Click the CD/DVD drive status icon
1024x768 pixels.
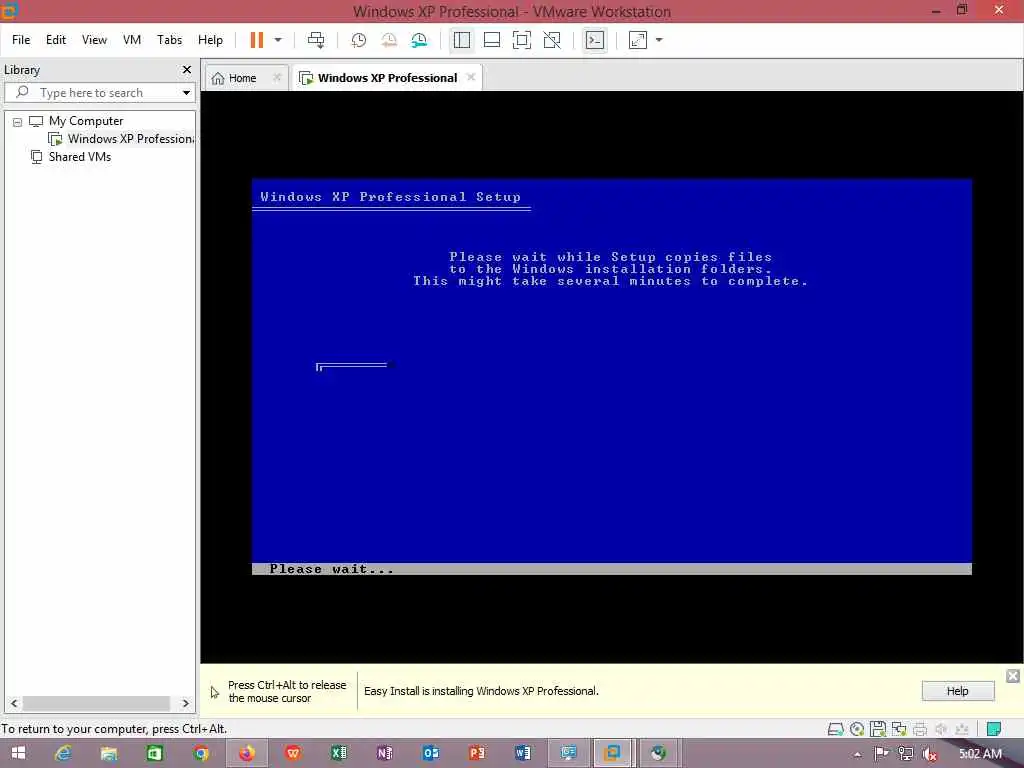(x=857, y=729)
